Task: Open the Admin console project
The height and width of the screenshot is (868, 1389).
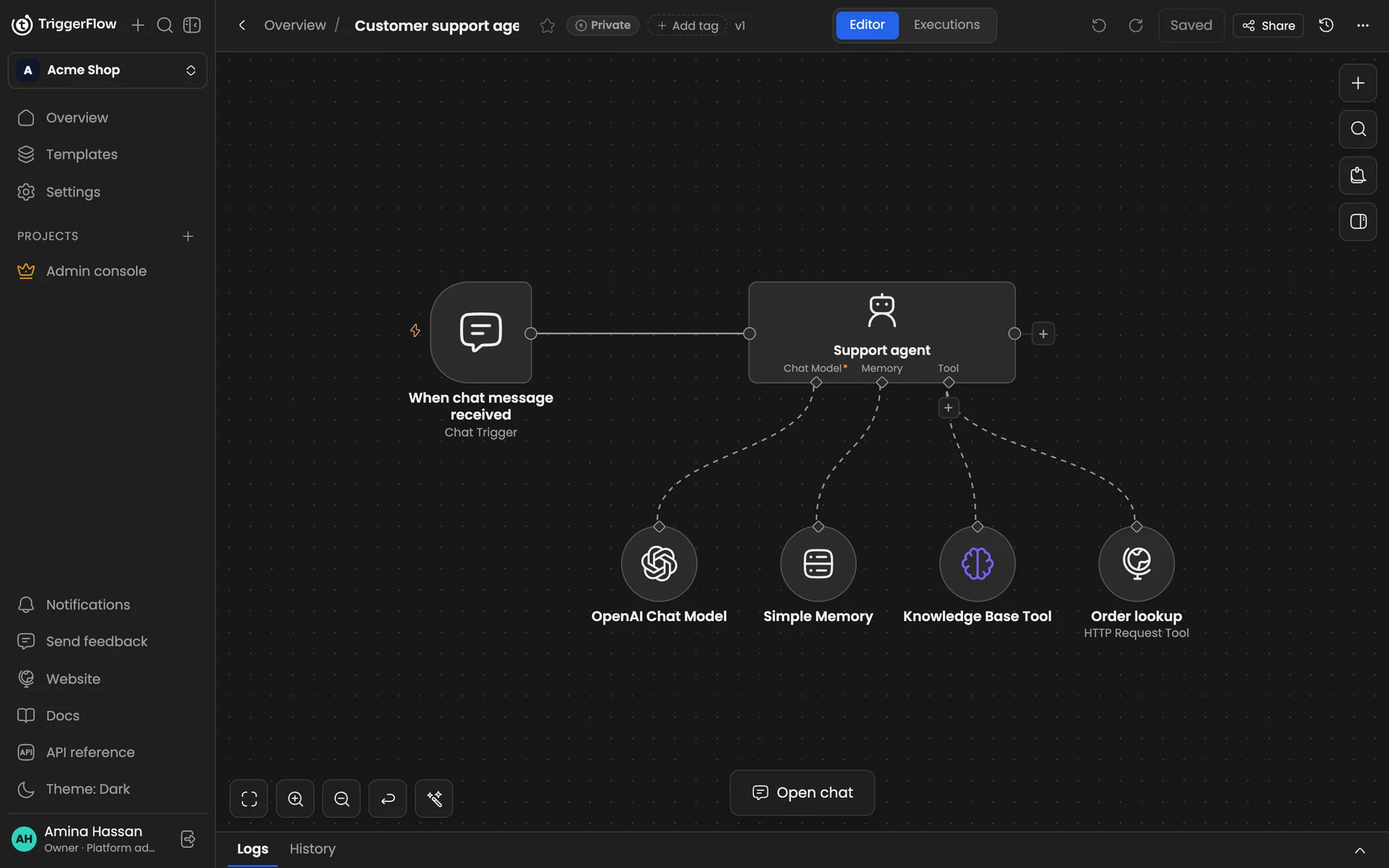Action: [x=107, y=272]
